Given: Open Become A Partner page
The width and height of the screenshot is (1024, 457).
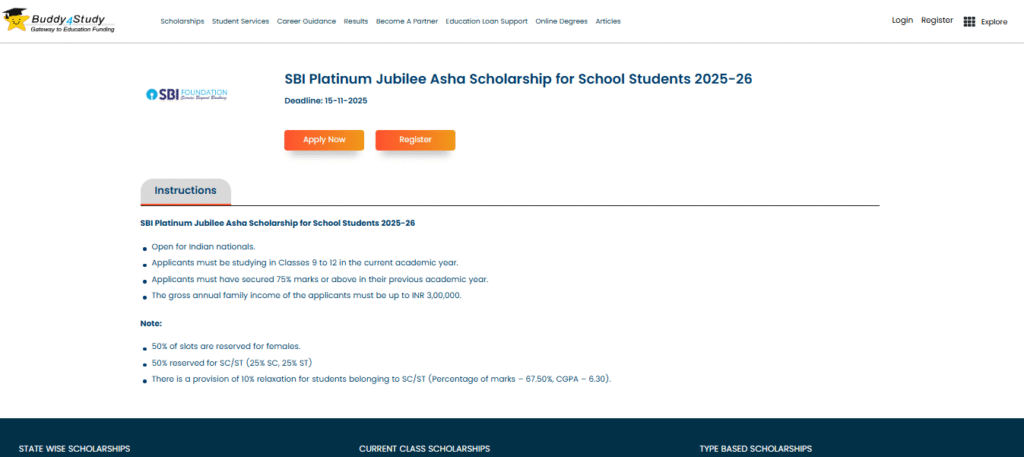Looking at the screenshot, I should tap(406, 21).
